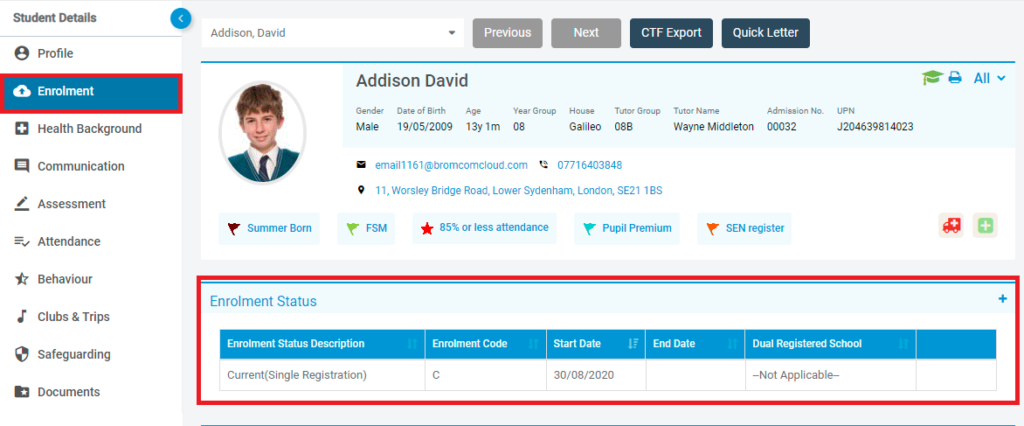Click the Enrolment Status section heading
1024x426 pixels.
[x=263, y=301]
